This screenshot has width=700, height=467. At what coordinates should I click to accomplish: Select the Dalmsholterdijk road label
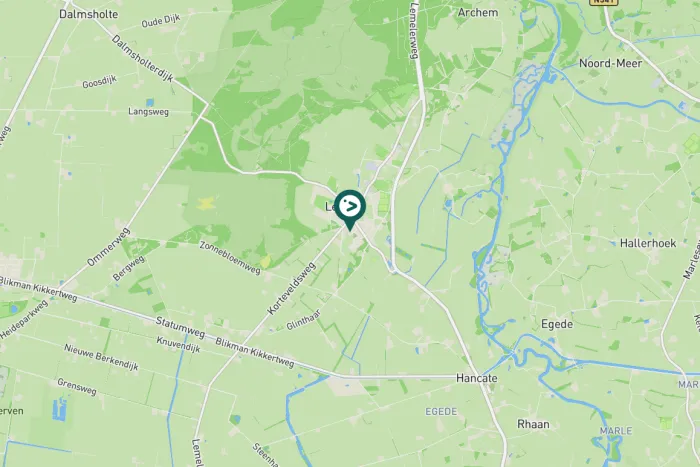(142, 58)
